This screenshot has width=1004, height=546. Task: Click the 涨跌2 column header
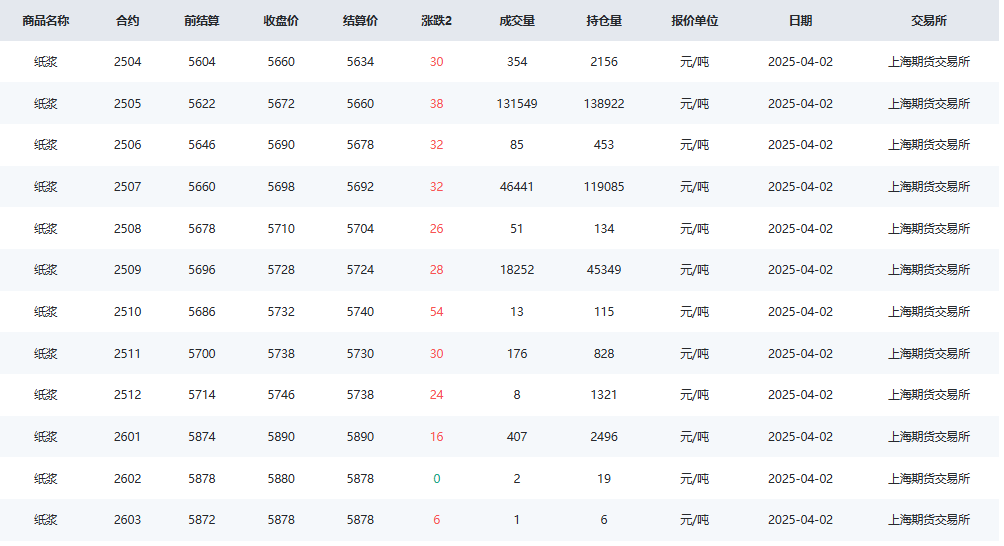click(437, 21)
